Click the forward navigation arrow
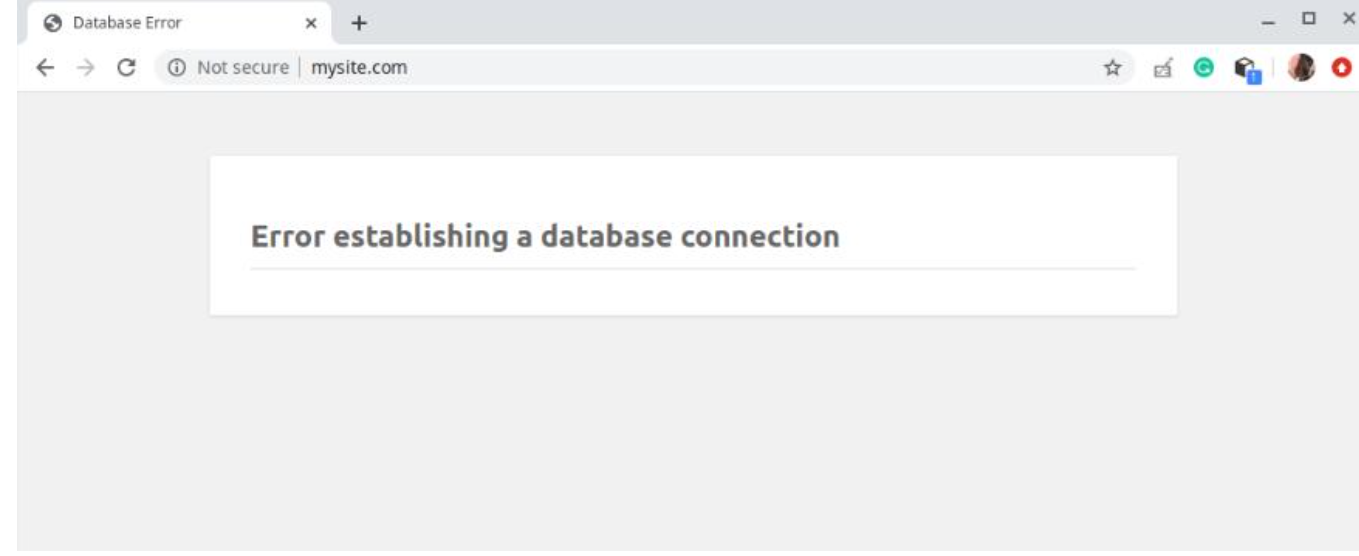Image resolution: width=1359 pixels, height=556 pixels. tap(85, 68)
